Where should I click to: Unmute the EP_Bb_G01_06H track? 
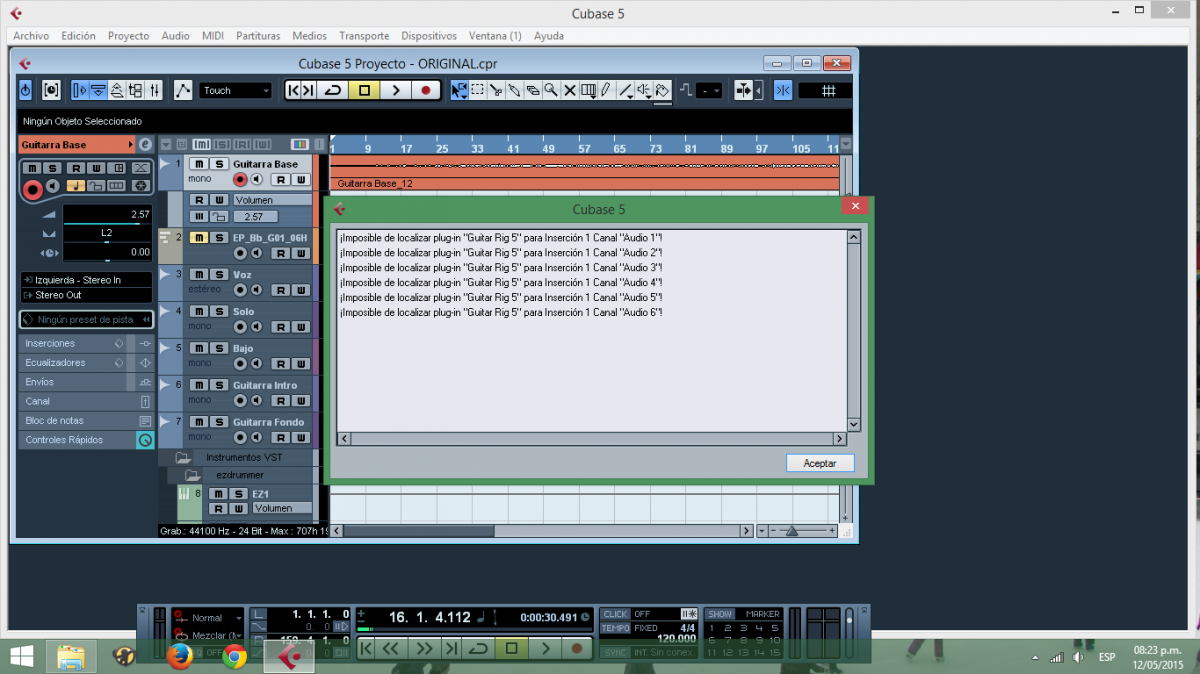tap(198, 237)
